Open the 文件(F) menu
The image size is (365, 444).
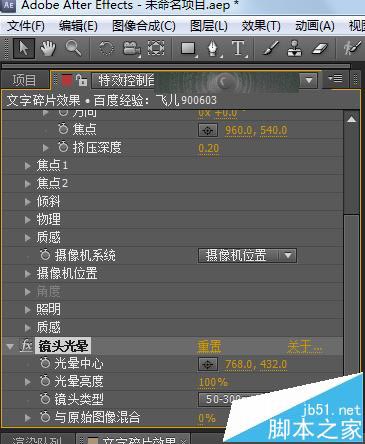[26, 26]
